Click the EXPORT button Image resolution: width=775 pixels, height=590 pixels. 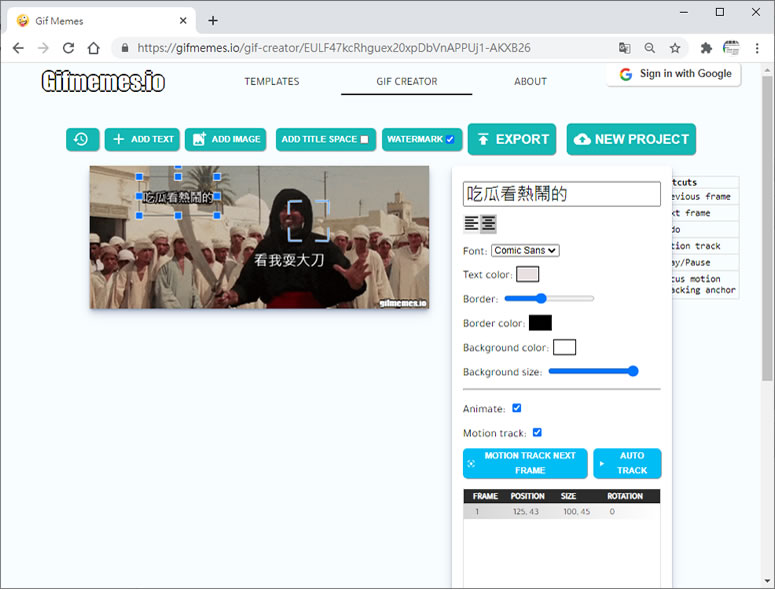512,139
